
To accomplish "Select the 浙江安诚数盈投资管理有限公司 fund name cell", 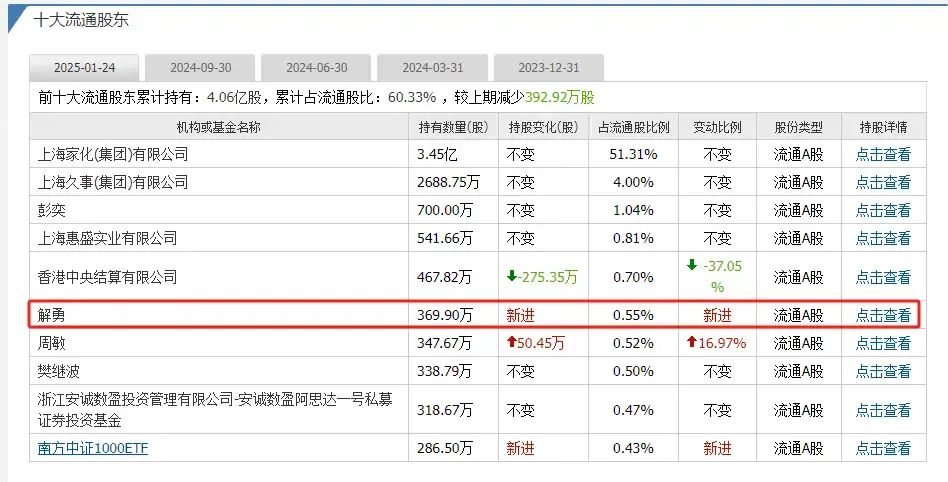I will coord(219,409).
